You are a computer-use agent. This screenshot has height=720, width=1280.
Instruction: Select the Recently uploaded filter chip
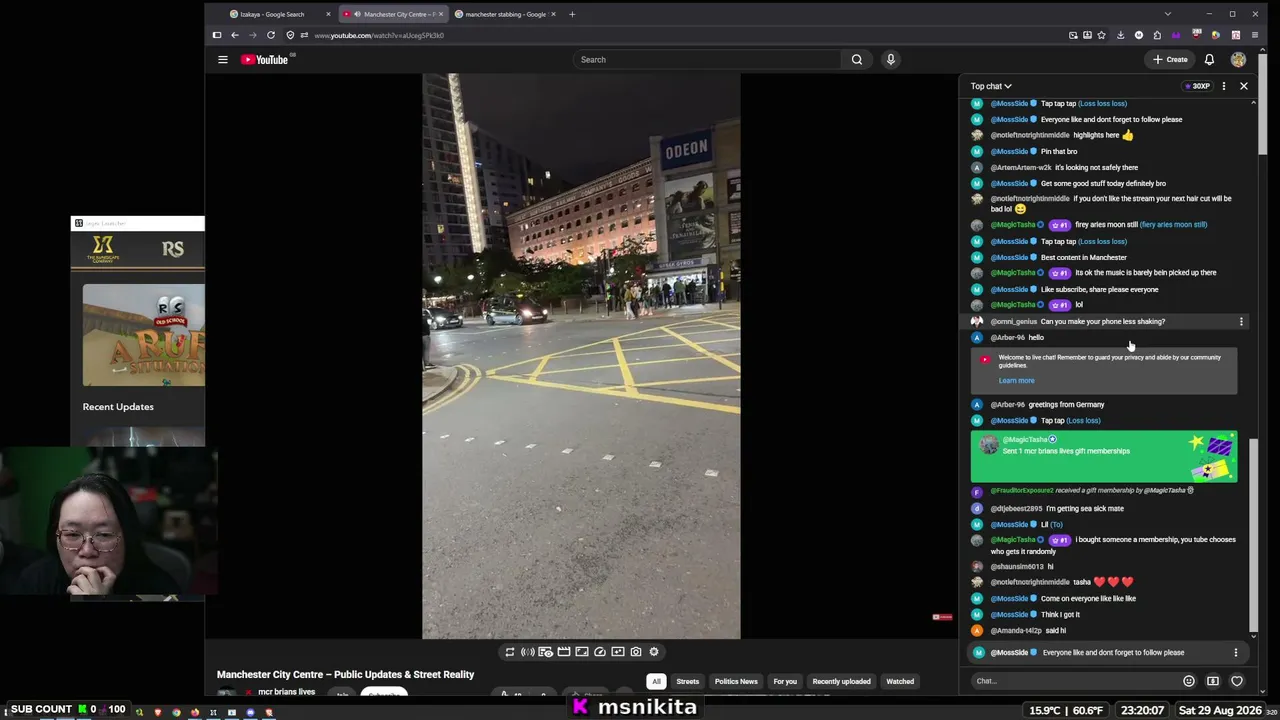click(841, 682)
